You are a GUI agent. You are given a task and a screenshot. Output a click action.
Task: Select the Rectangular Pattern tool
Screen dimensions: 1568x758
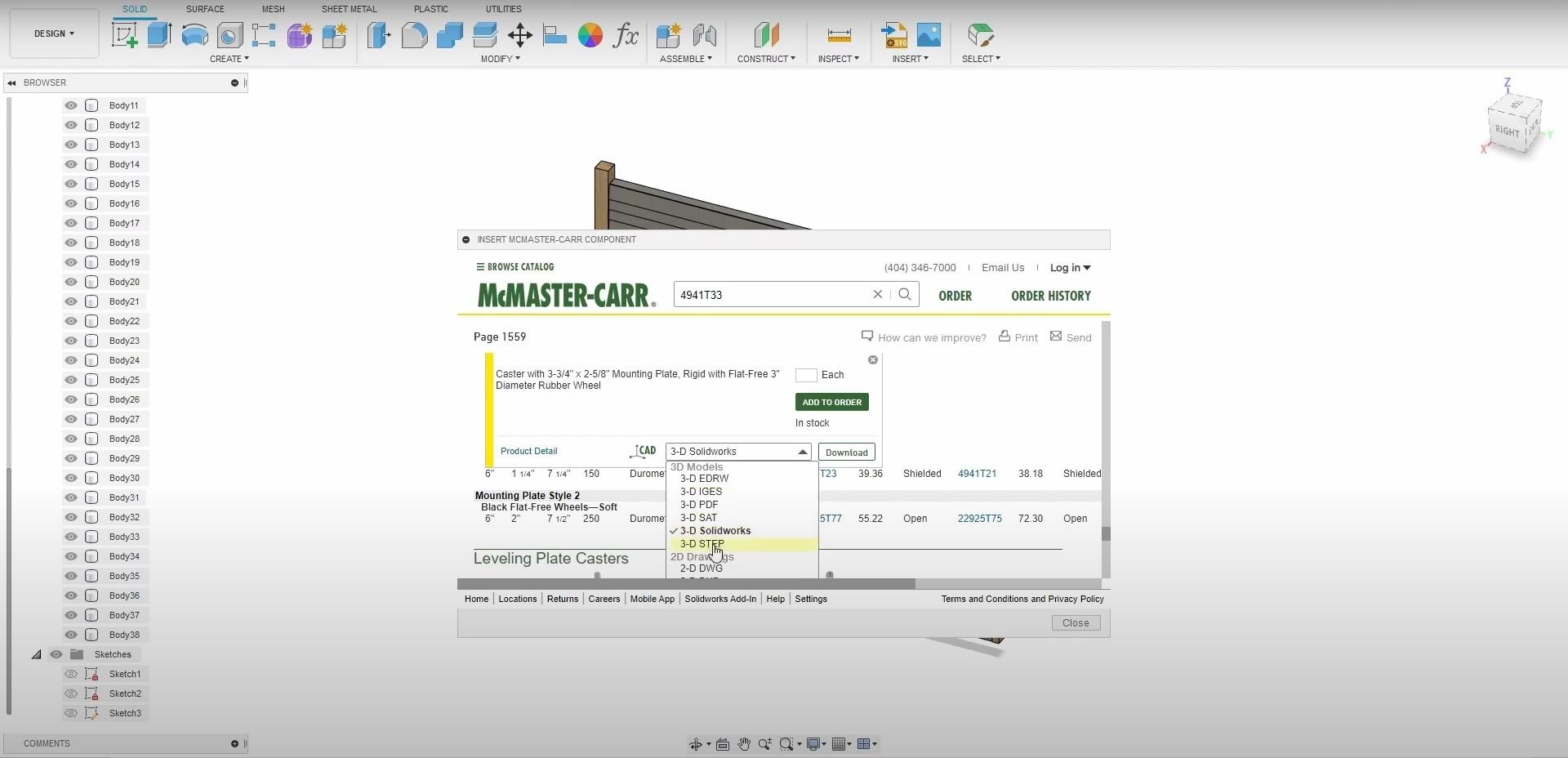click(x=264, y=35)
